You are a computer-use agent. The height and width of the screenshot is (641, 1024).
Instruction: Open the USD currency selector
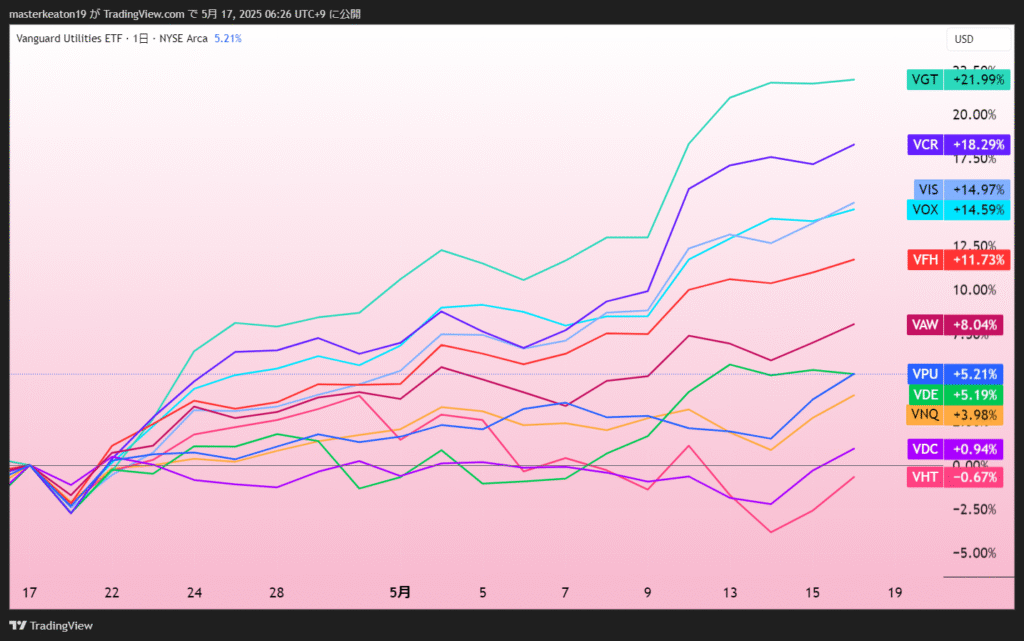(x=978, y=39)
